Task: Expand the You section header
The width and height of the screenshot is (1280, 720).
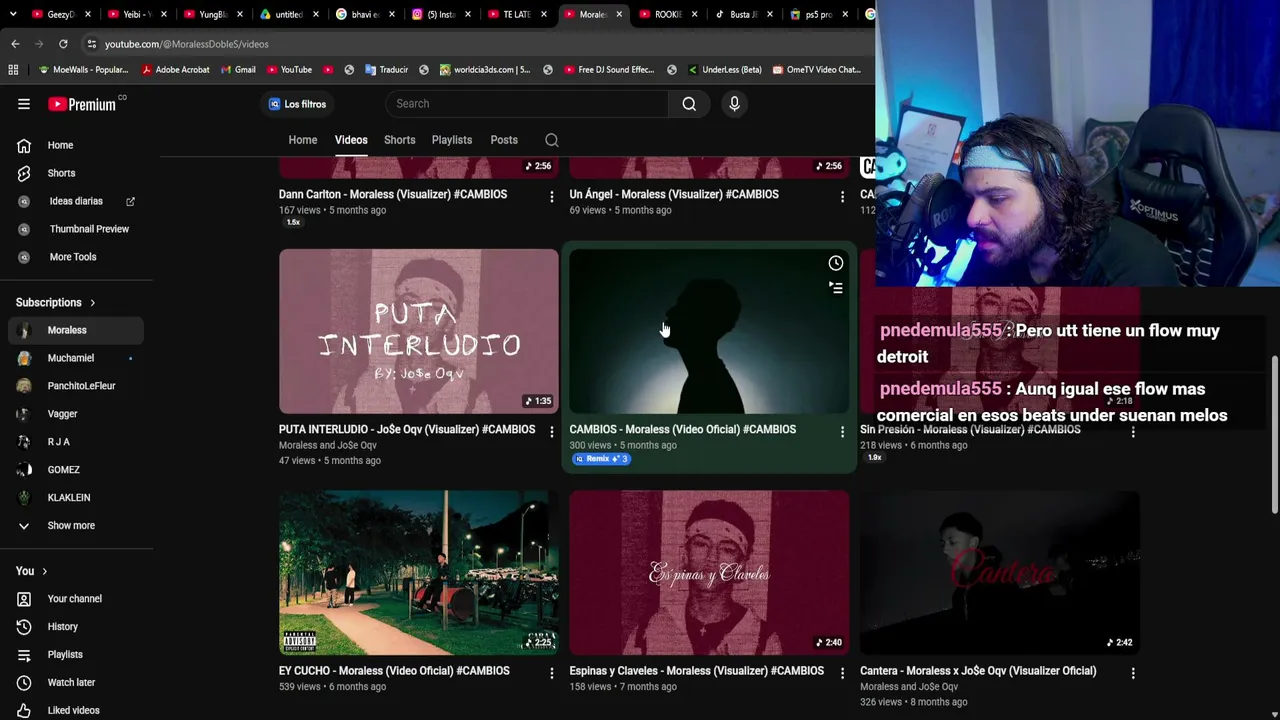Action: coord(32,571)
